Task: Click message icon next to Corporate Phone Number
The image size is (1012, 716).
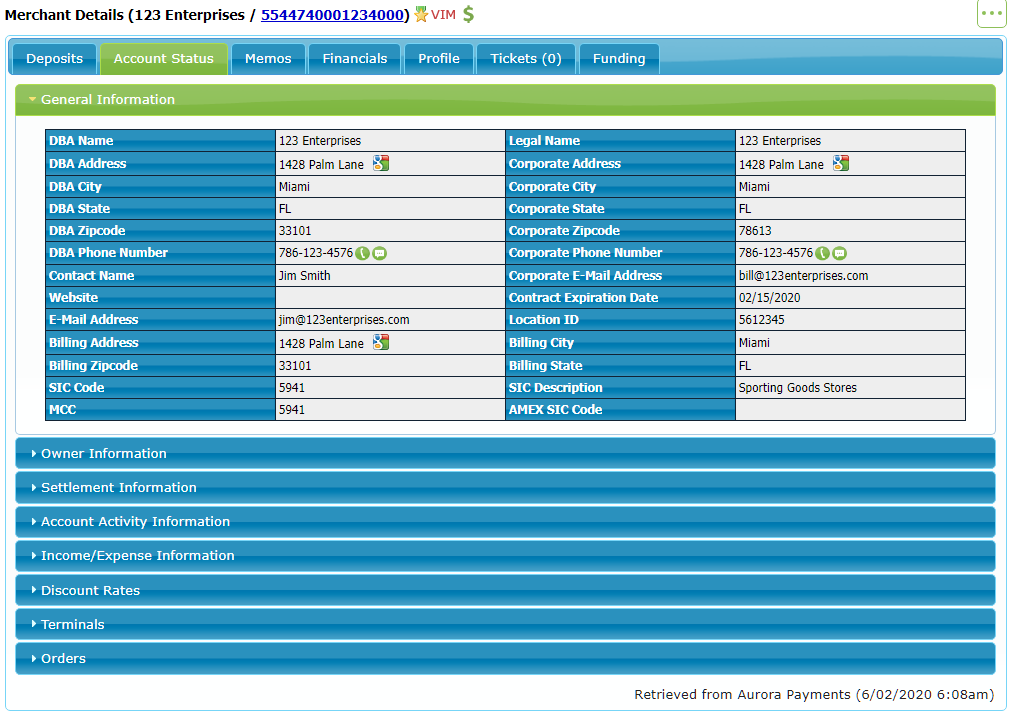Action: tap(839, 253)
